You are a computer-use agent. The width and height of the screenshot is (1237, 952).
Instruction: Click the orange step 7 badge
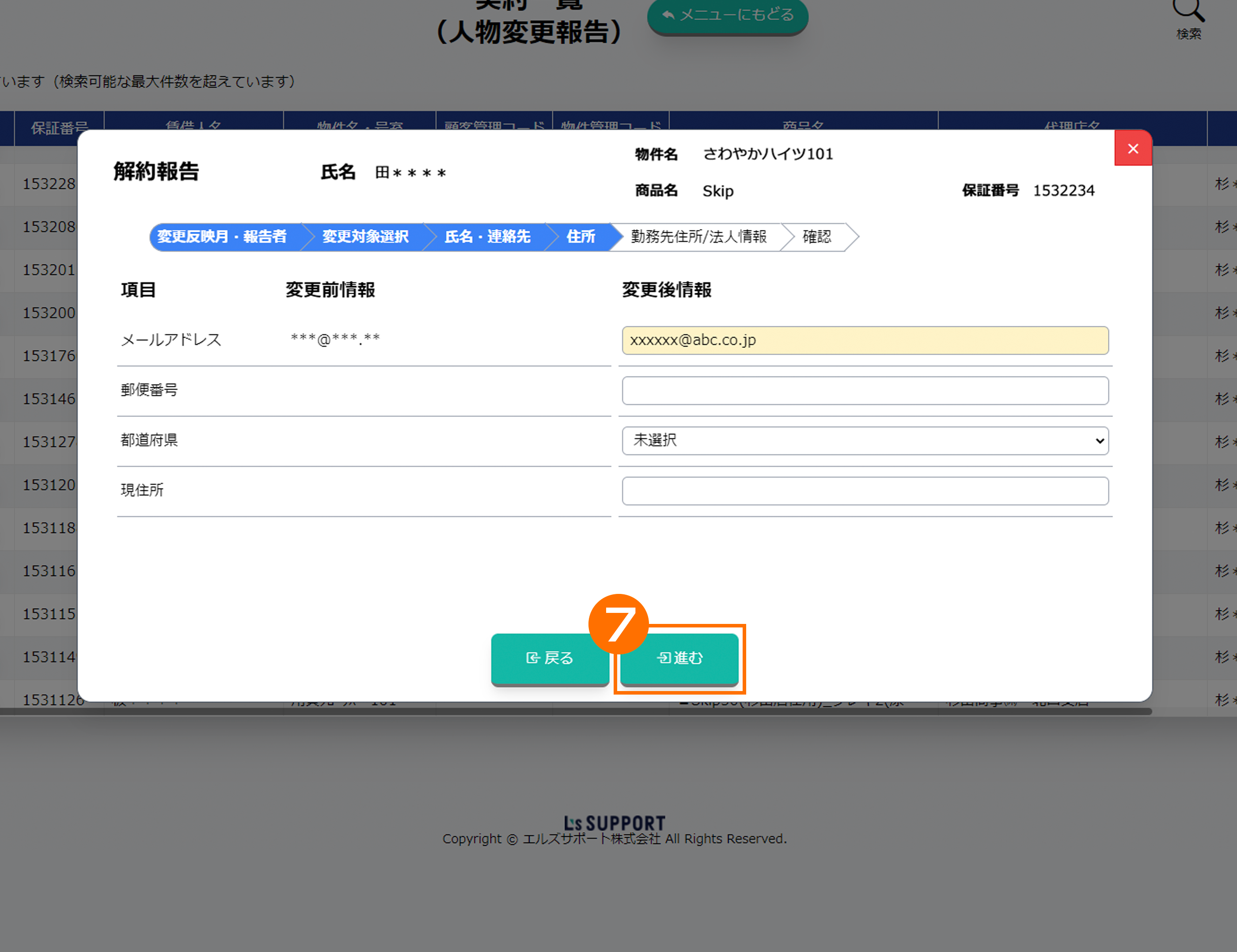(618, 624)
